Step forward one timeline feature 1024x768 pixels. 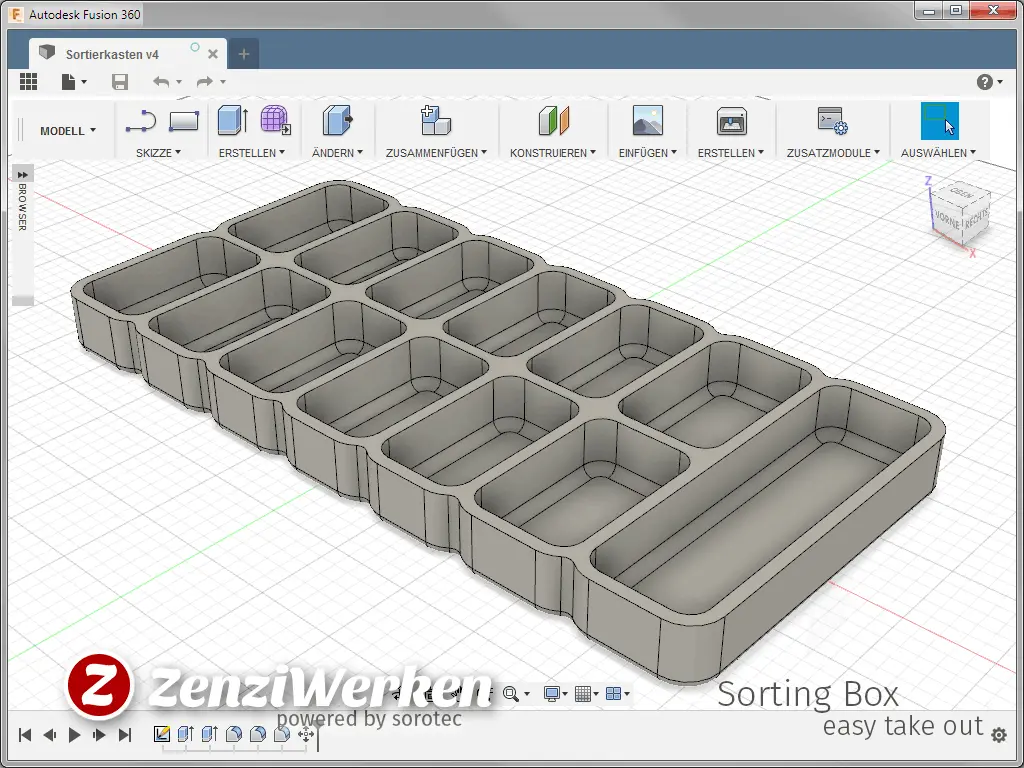pos(99,735)
